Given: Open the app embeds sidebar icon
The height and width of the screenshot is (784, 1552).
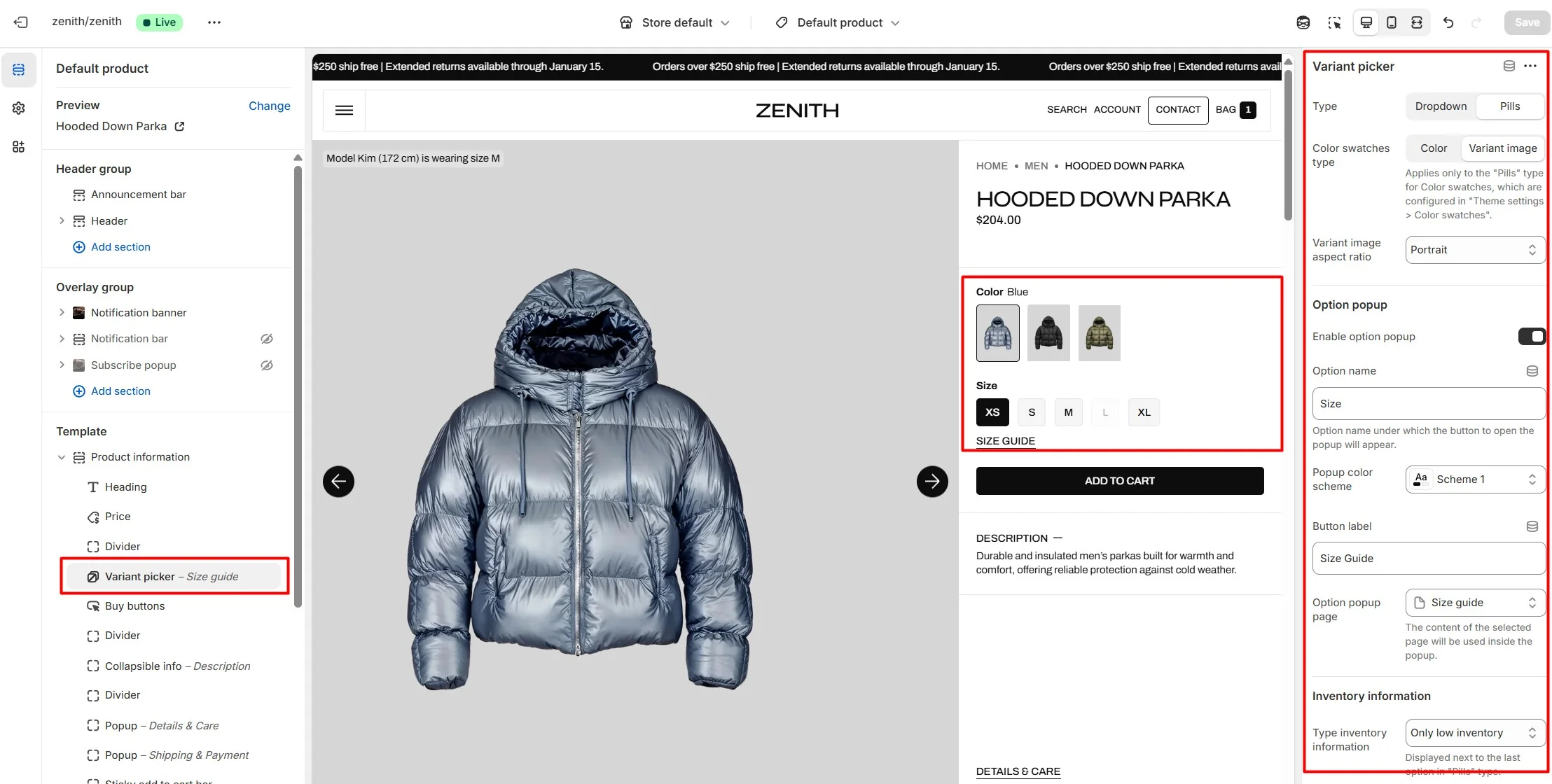Looking at the screenshot, I should click(19, 146).
